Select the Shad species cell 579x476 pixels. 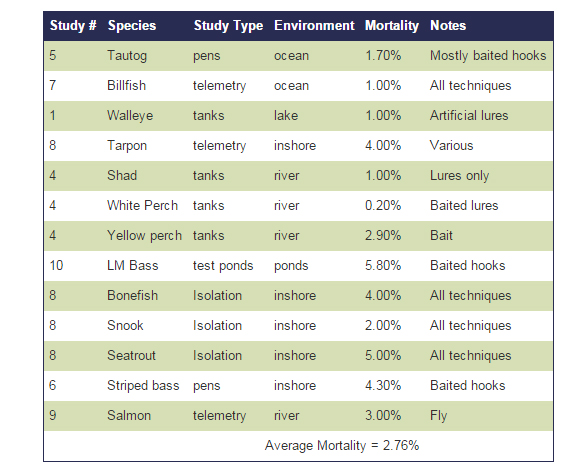tap(122, 175)
